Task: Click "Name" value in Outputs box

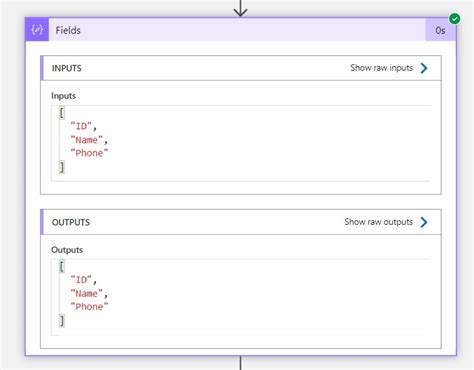Action: (86, 294)
